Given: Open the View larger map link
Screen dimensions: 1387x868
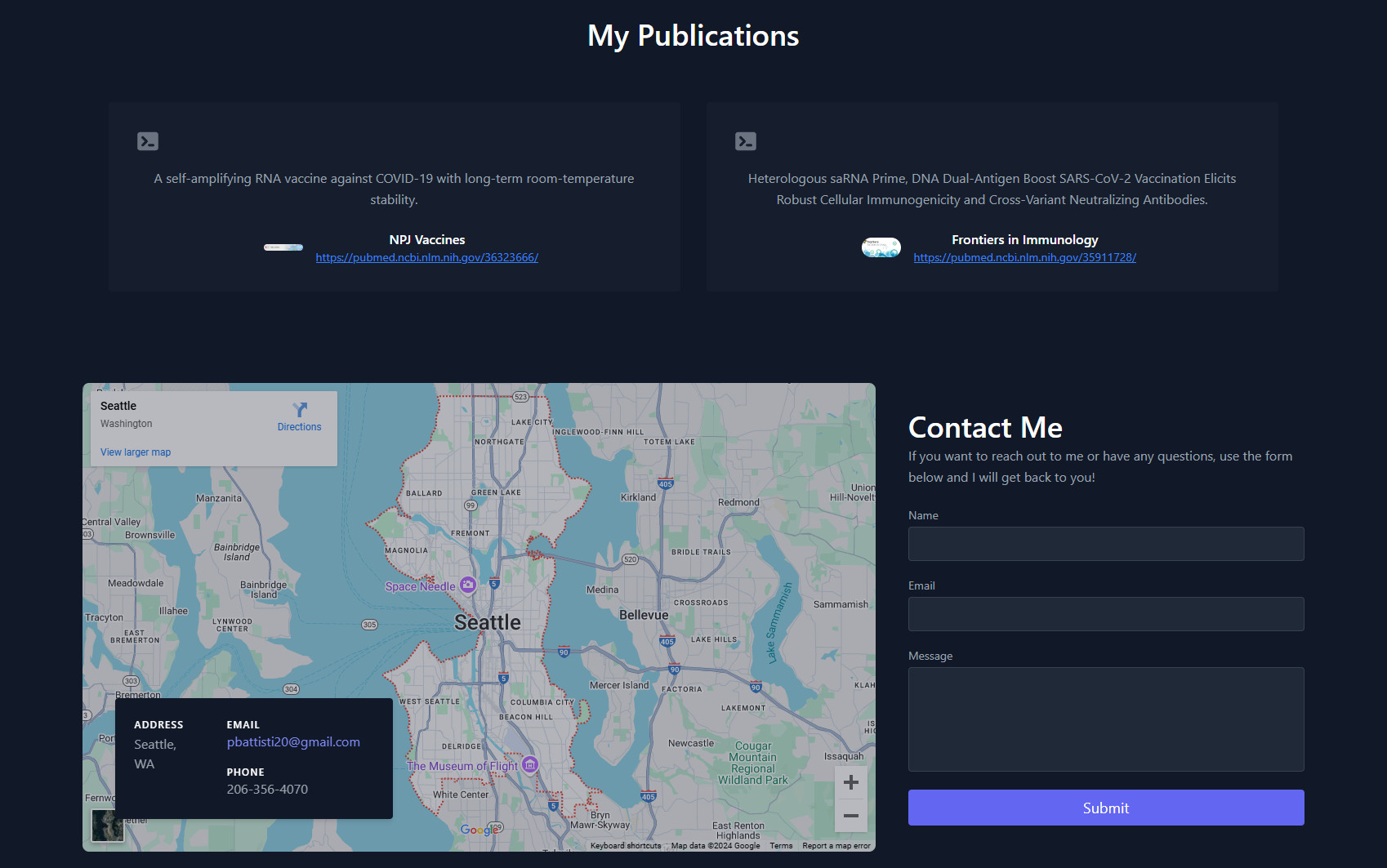Looking at the screenshot, I should (135, 452).
